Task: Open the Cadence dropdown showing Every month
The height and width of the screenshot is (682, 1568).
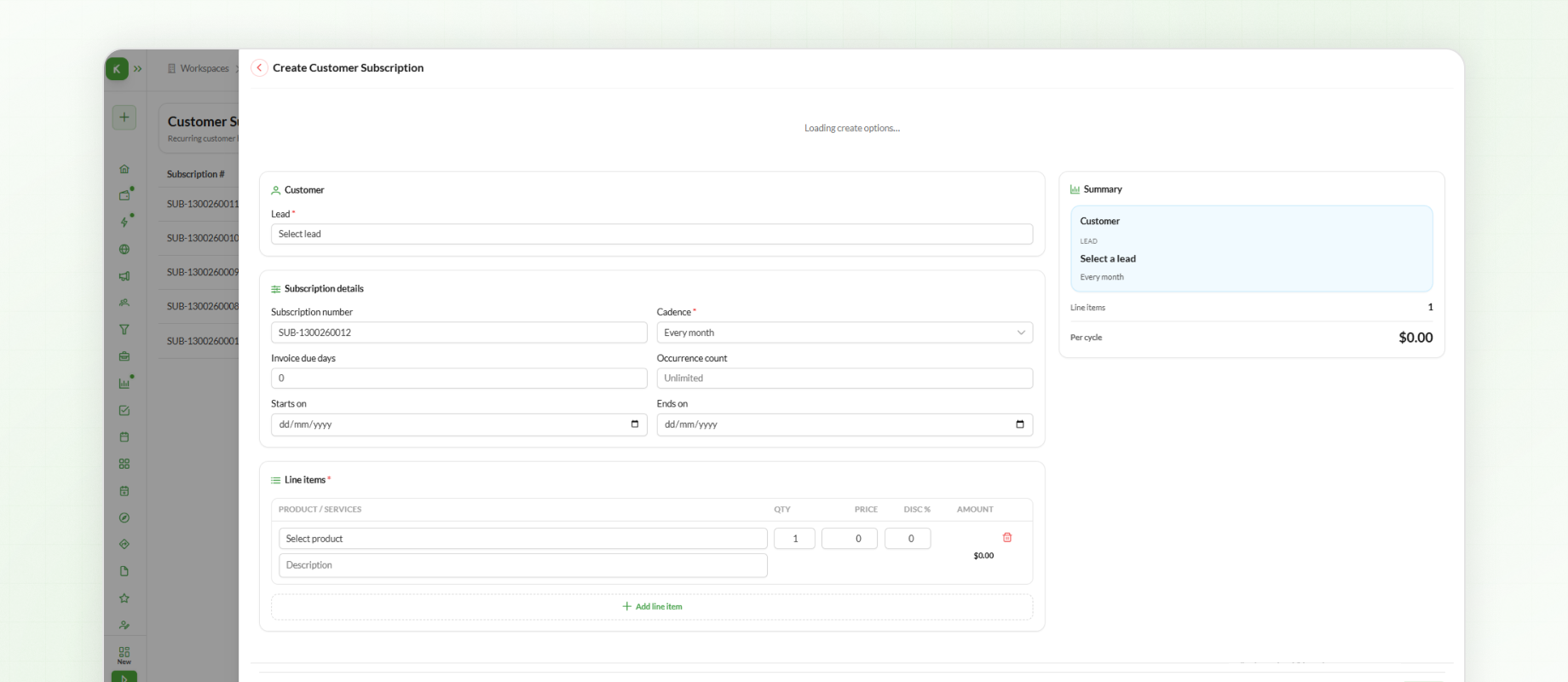Action: (x=845, y=332)
